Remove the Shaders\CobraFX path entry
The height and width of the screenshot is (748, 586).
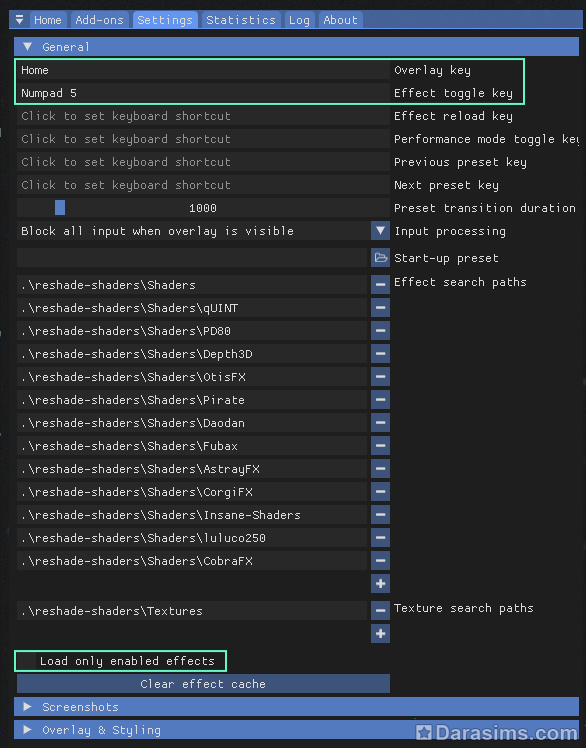click(380, 561)
